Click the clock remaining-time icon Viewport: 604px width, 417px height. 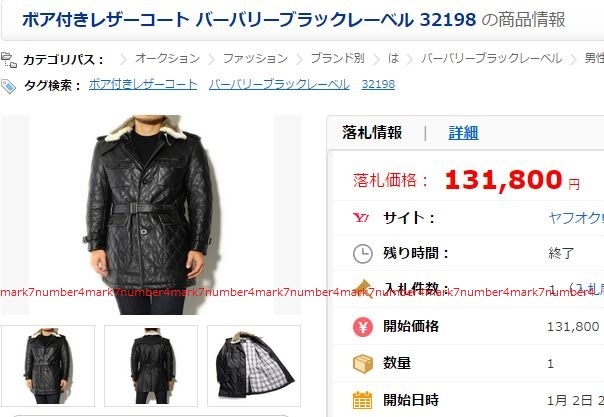[x=362, y=254]
